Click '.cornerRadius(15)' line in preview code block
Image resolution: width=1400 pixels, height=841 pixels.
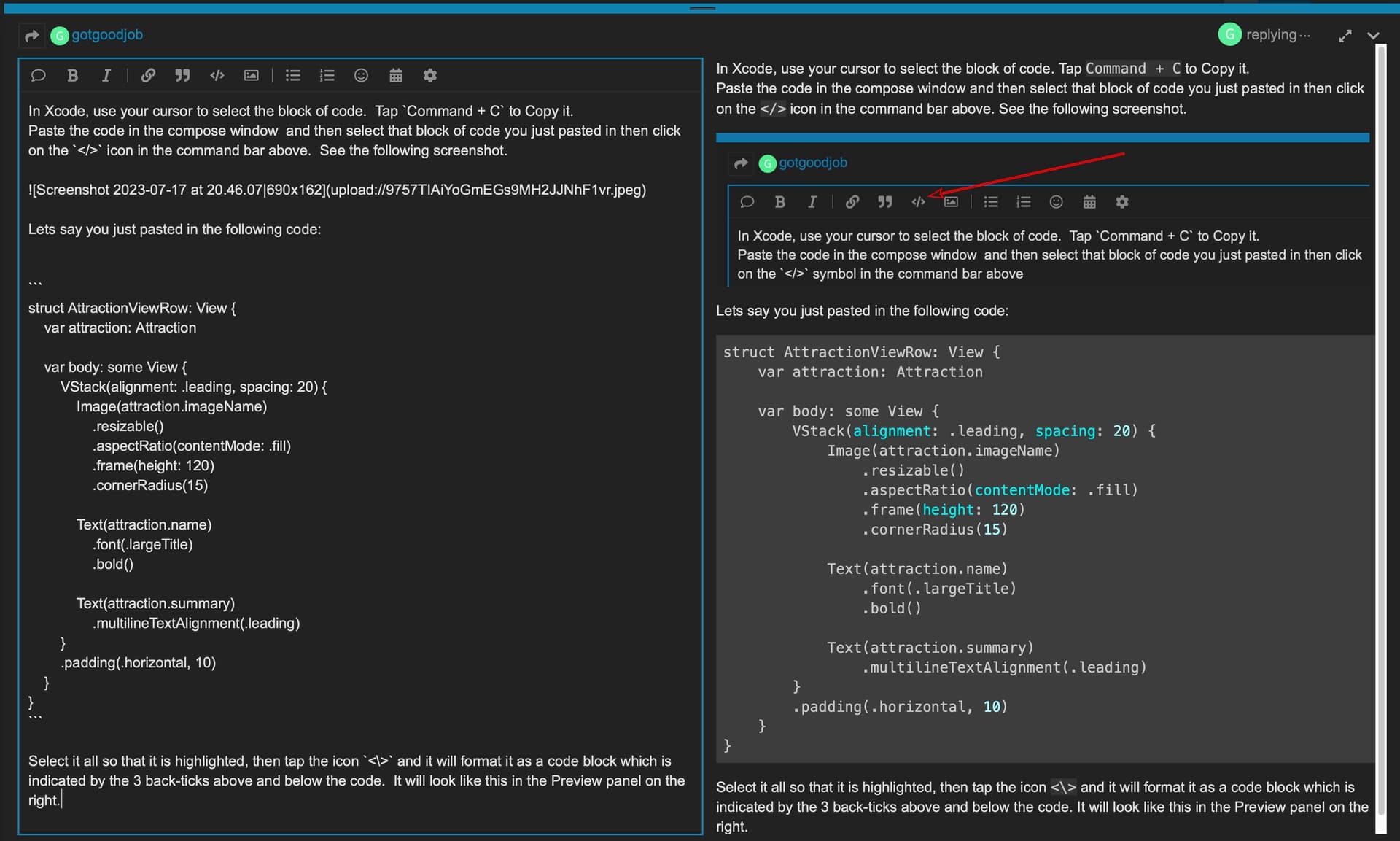point(934,530)
